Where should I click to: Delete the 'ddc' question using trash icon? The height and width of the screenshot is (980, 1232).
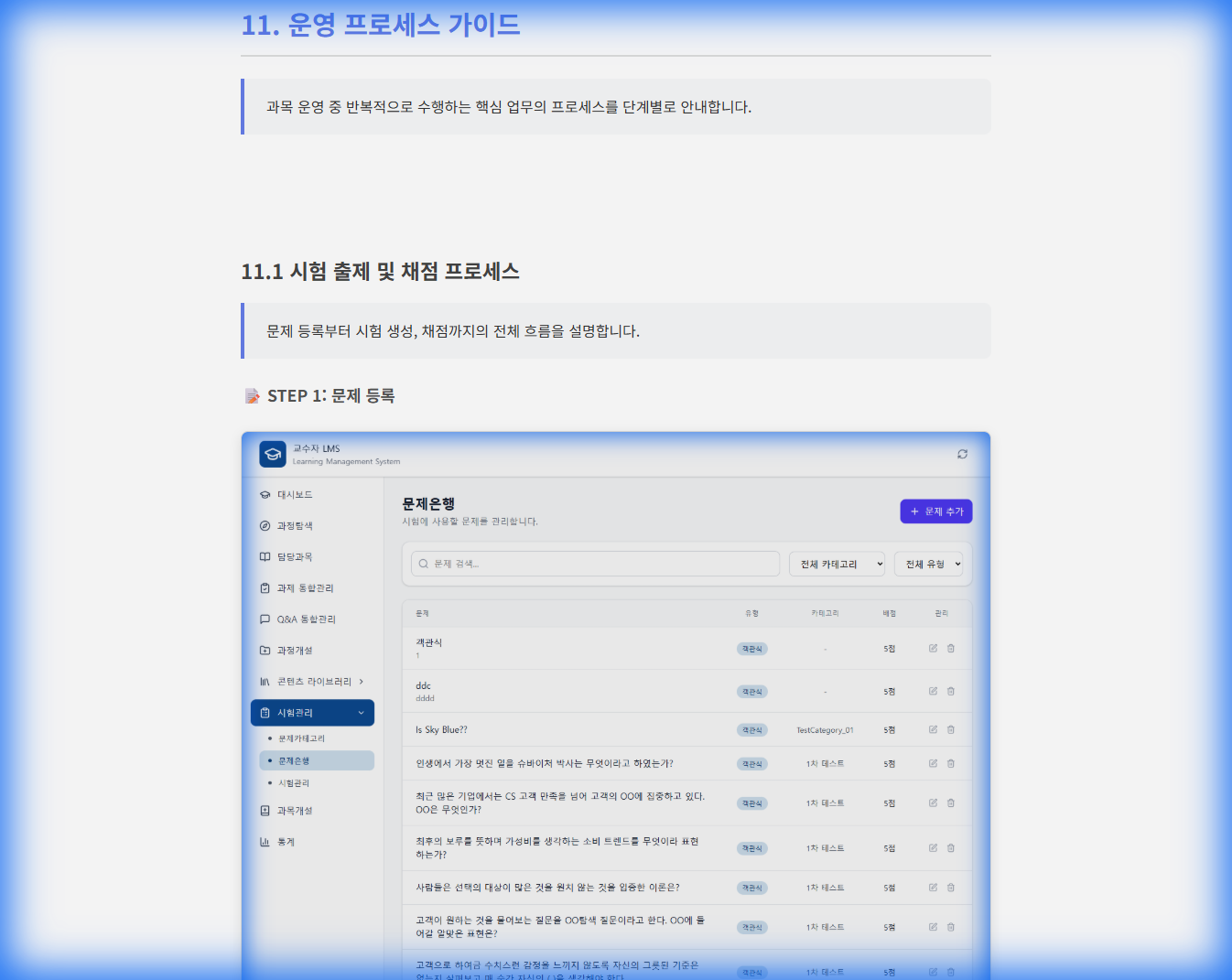pyautogui.click(x=951, y=691)
